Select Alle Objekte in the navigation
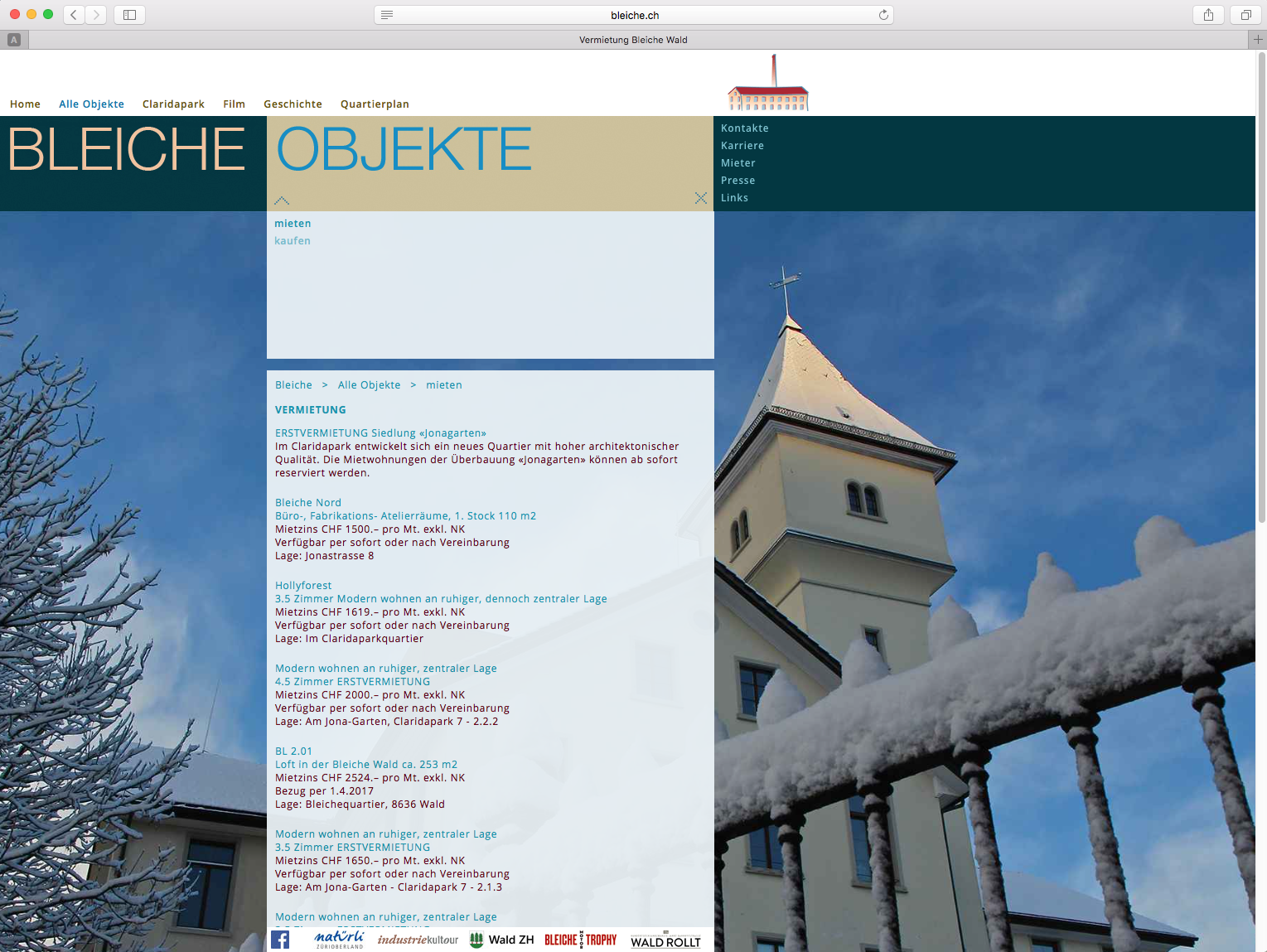 point(91,104)
